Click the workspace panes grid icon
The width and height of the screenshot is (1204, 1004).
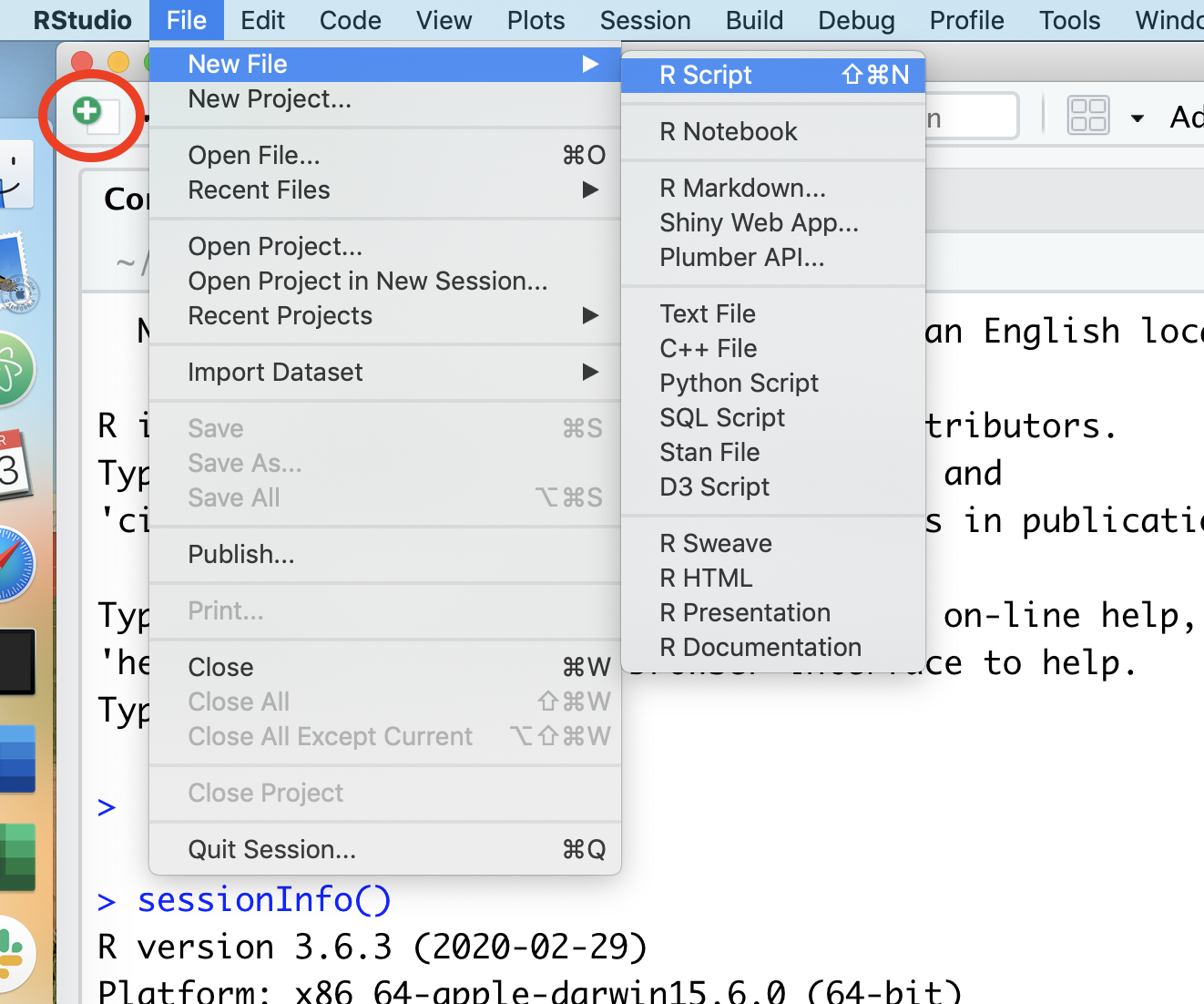tap(1087, 117)
